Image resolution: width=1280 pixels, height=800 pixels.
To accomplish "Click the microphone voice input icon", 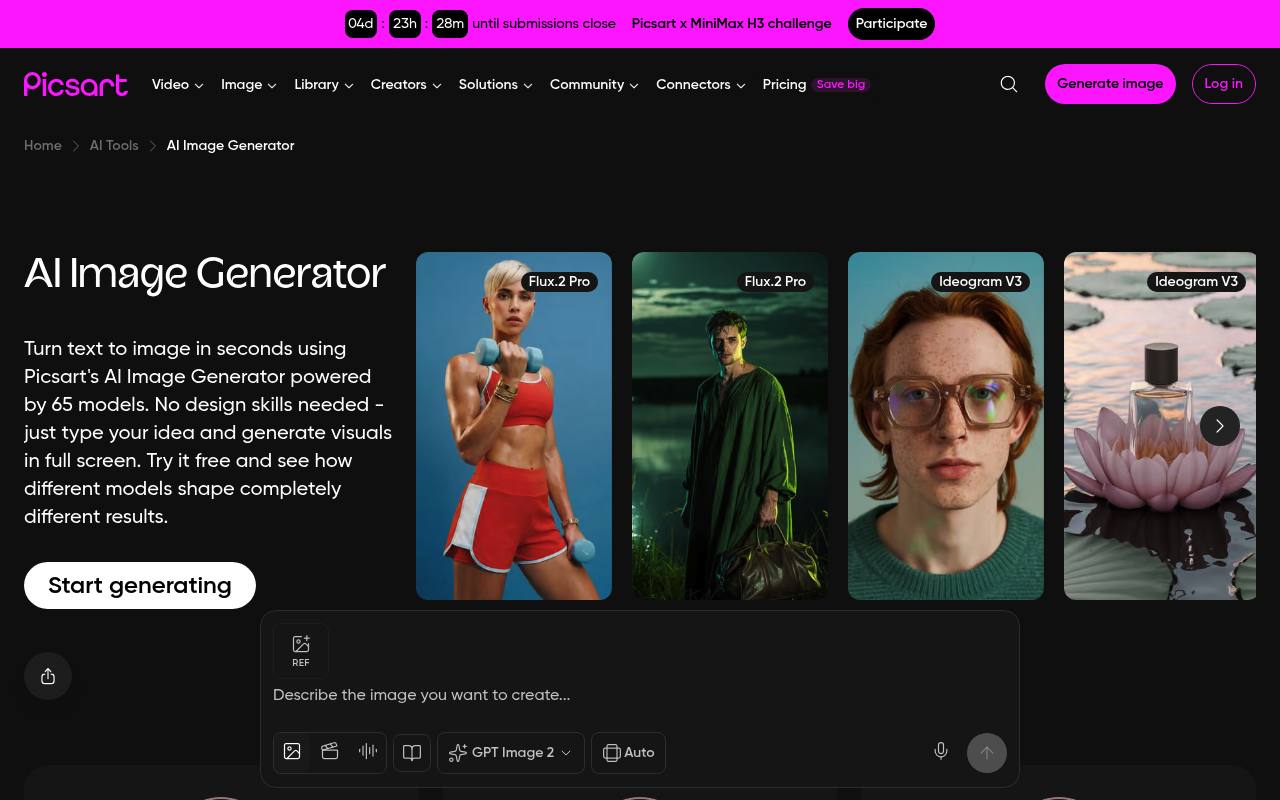I will click(x=941, y=751).
